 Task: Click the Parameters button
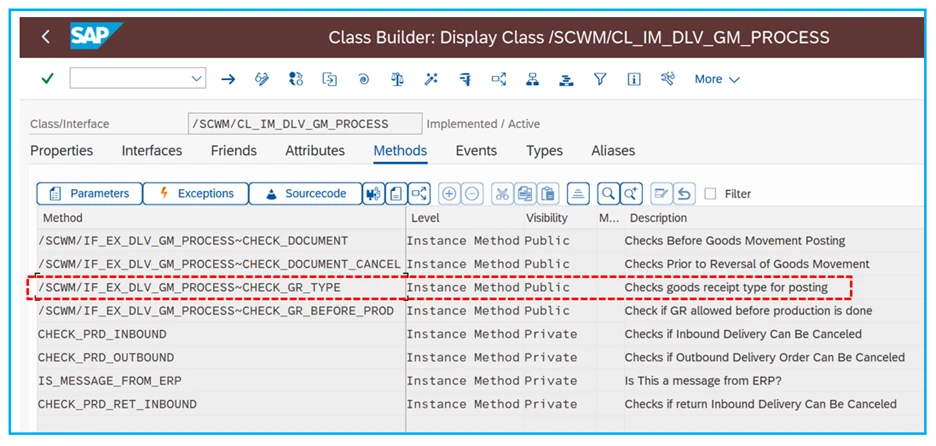(89, 193)
